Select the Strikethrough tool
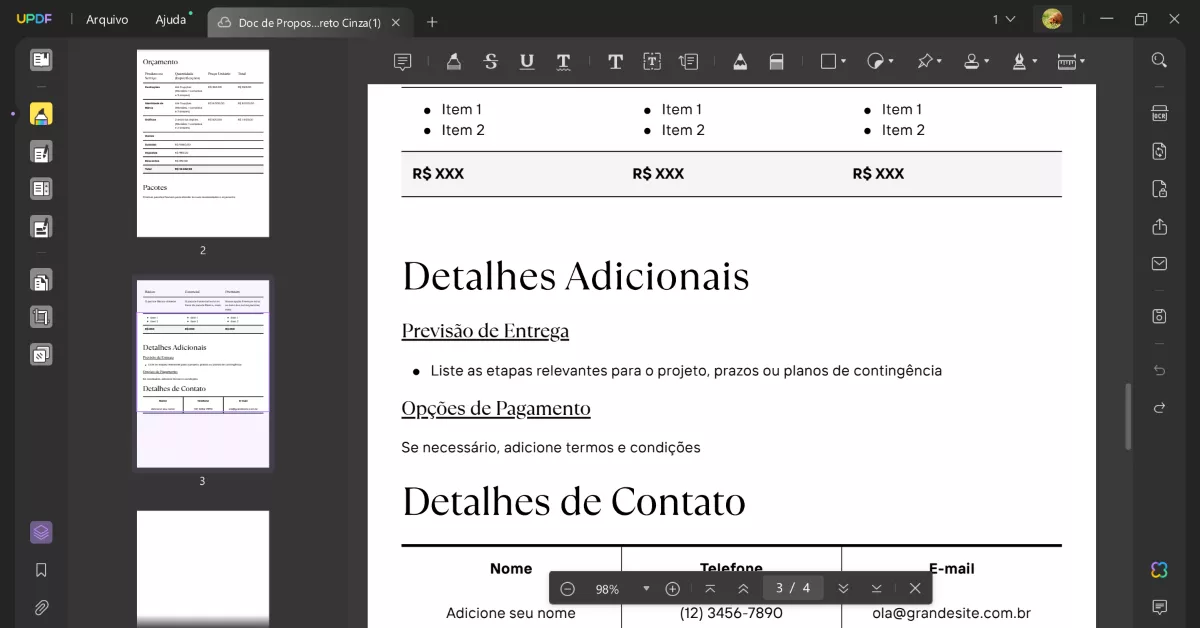 tap(490, 61)
